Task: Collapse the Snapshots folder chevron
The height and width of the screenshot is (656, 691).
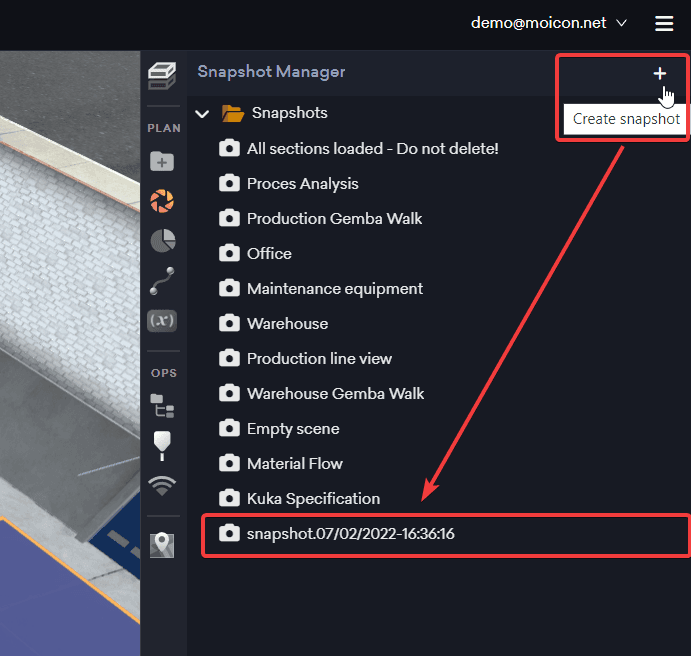Action: (202, 114)
